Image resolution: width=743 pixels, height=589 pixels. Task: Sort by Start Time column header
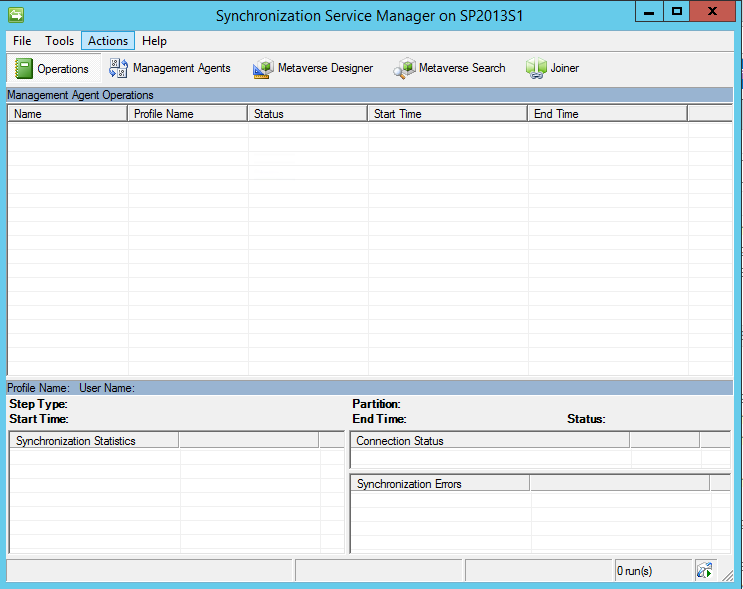[447, 114]
